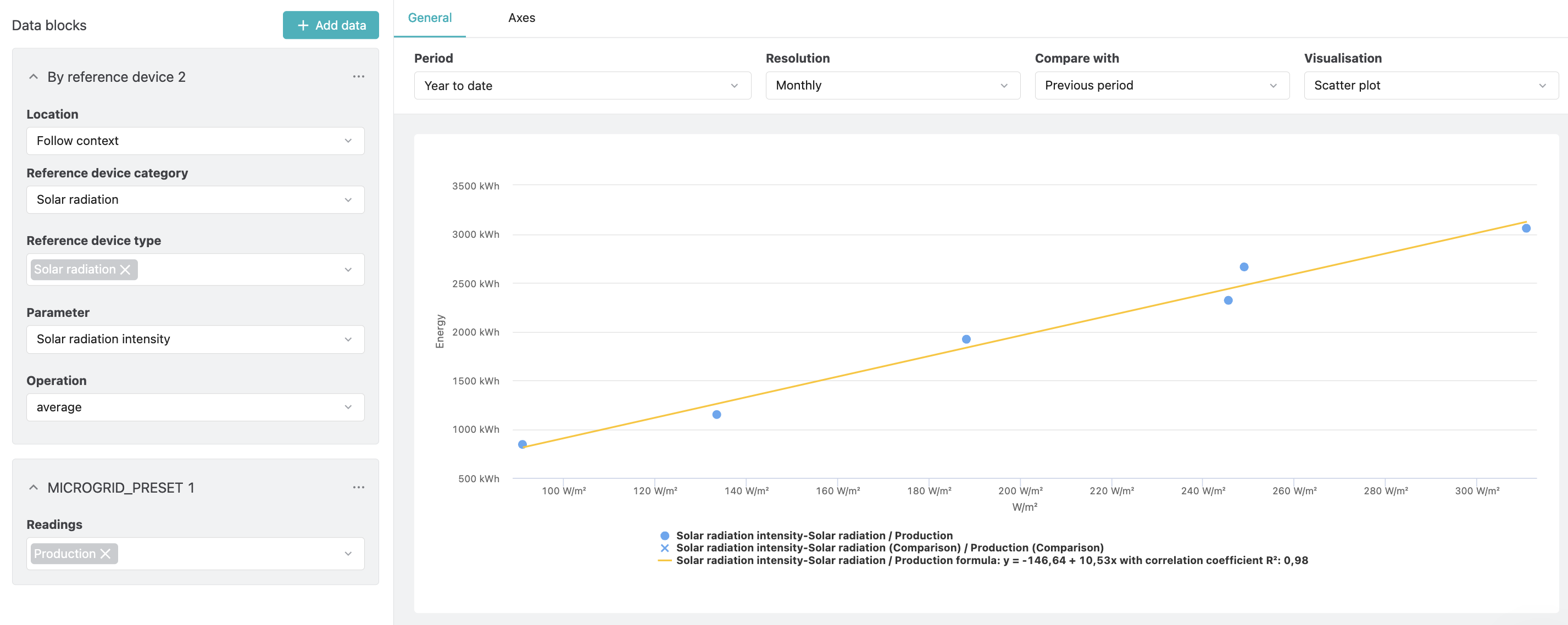Open options menu for MICROGRID_PRESET 1
1568x625 pixels.
[x=359, y=488]
